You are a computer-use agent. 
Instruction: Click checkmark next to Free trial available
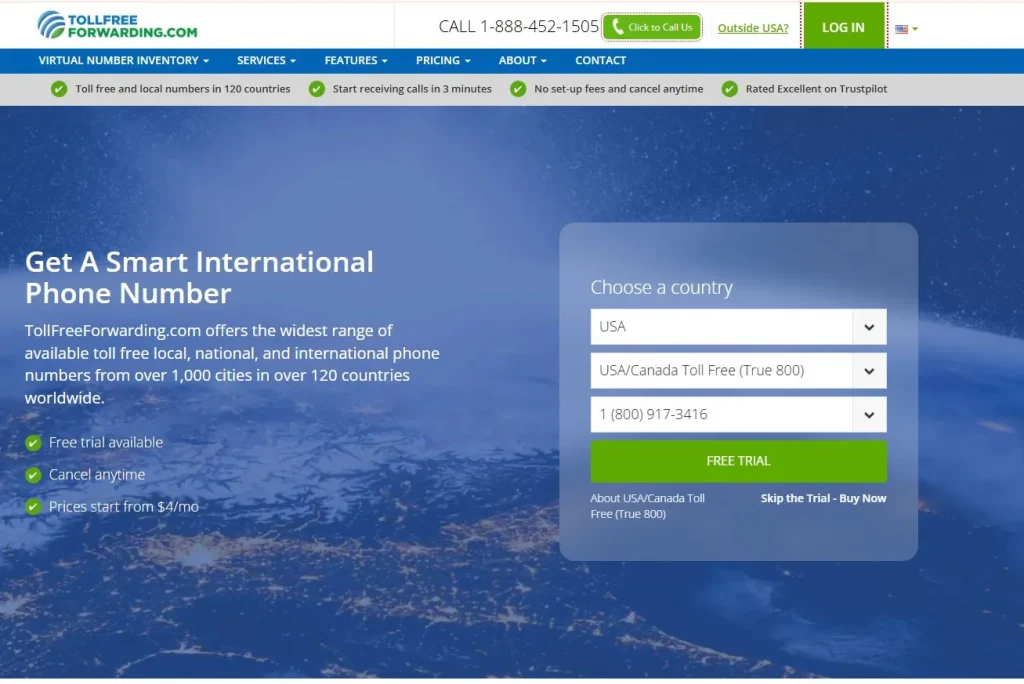pos(33,443)
